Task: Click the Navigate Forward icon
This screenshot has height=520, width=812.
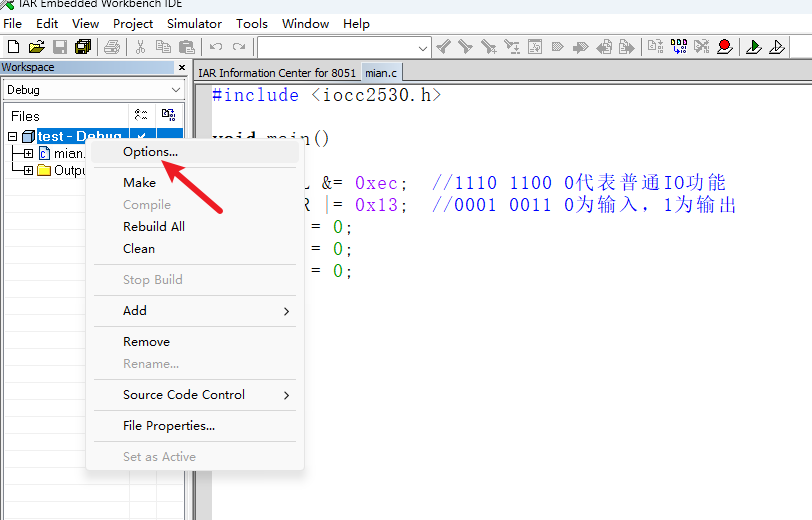Action: coord(627,47)
